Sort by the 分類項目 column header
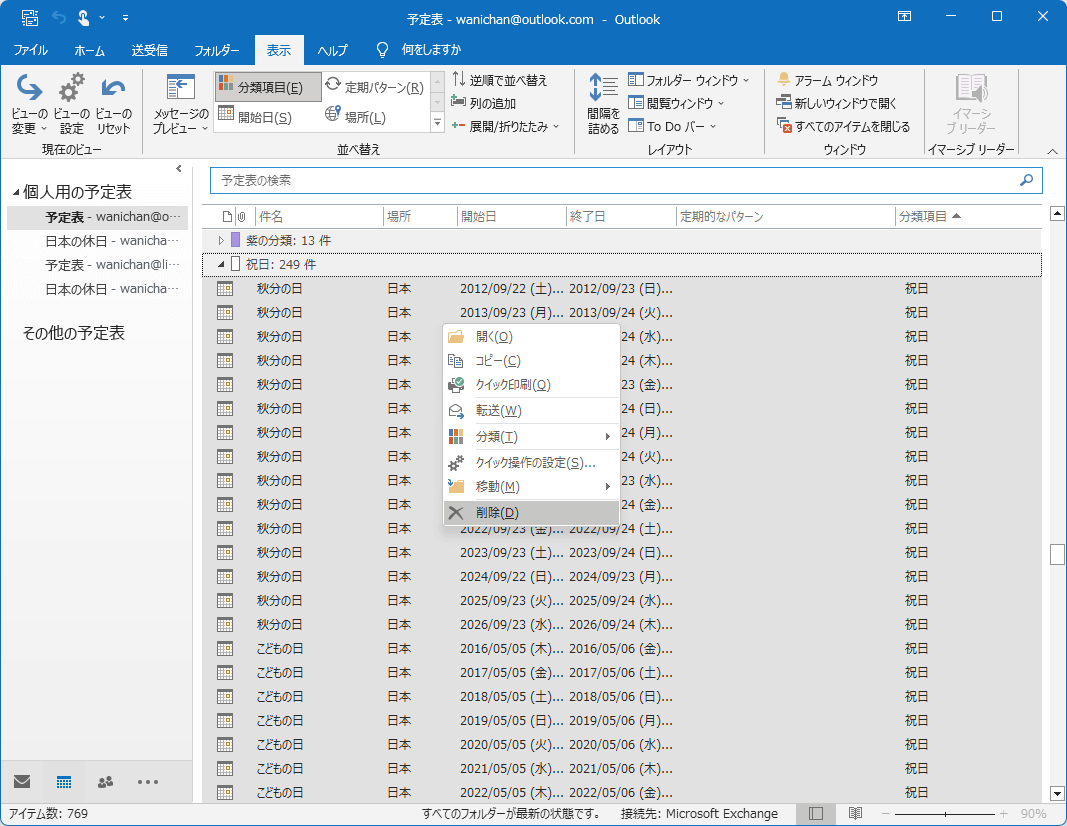 tap(968, 216)
